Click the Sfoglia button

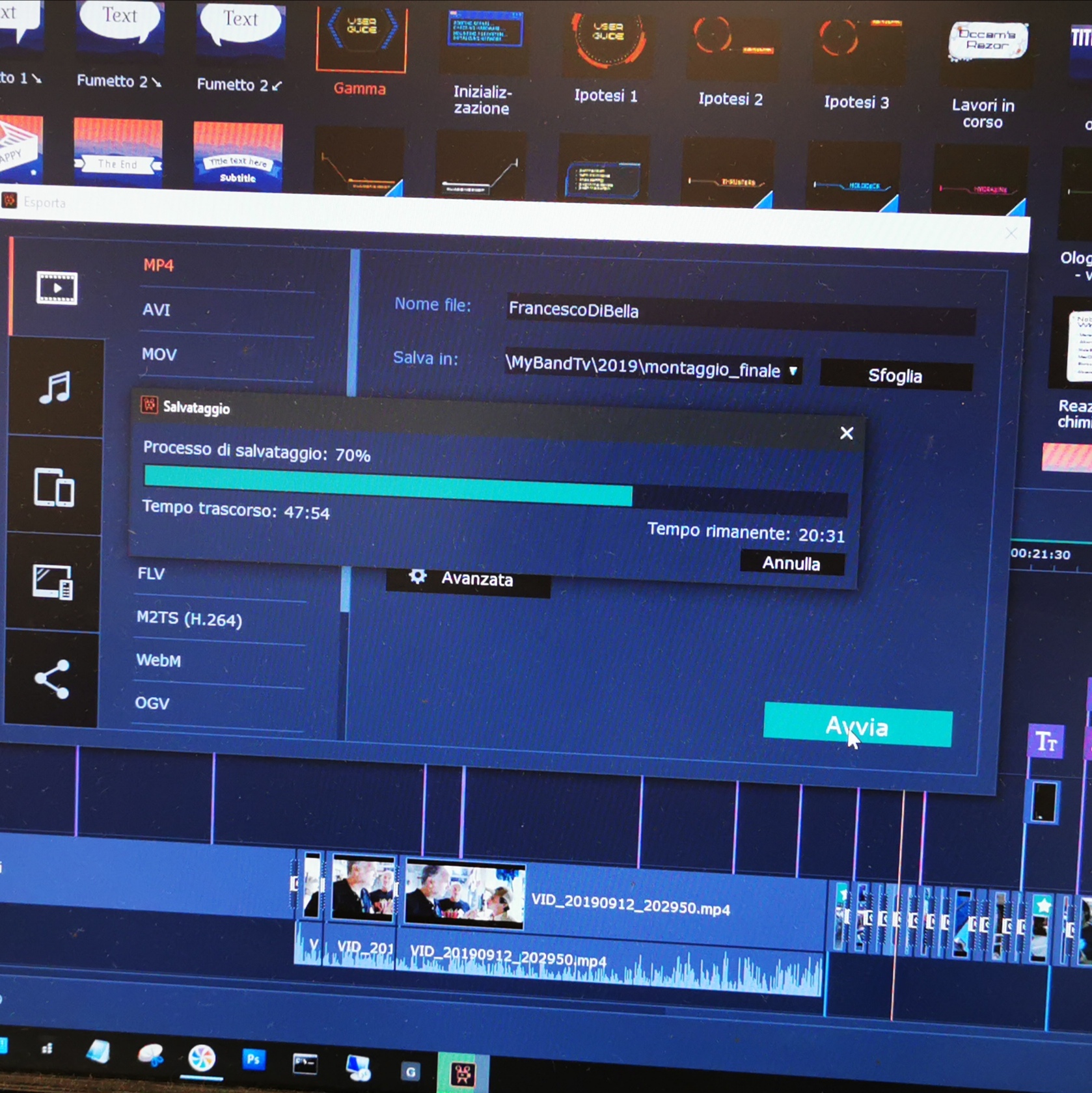[x=895, y=375]
